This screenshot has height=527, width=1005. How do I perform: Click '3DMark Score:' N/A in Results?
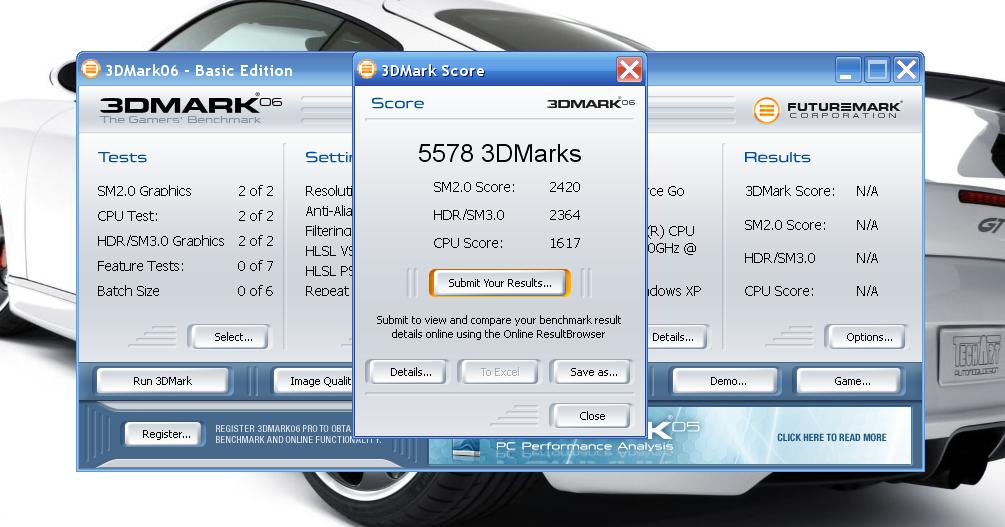[867, 191]
